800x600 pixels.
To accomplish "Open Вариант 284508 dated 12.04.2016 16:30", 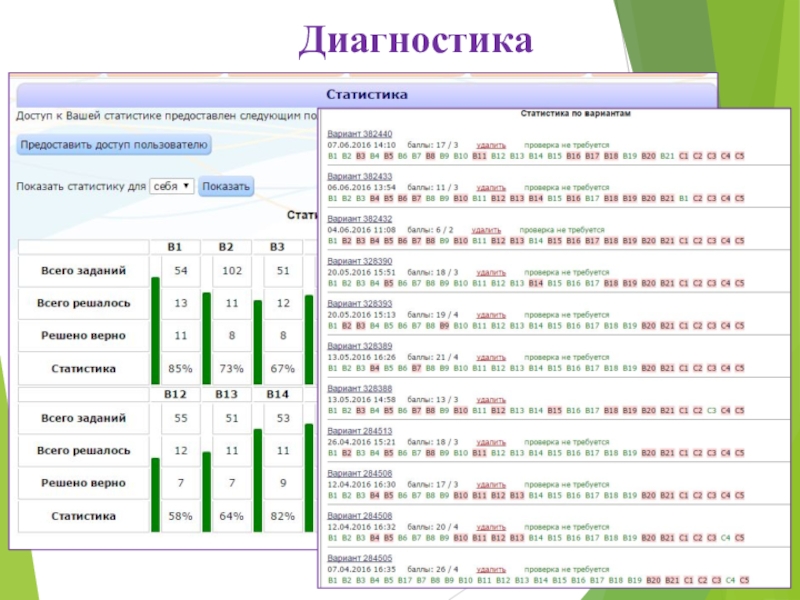I will pos(360,473).
